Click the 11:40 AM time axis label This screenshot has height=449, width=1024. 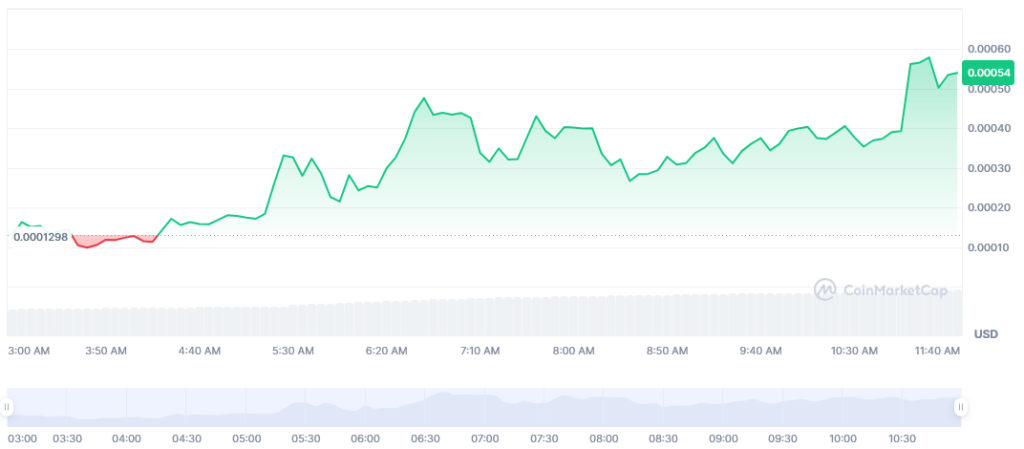point(937,350)
